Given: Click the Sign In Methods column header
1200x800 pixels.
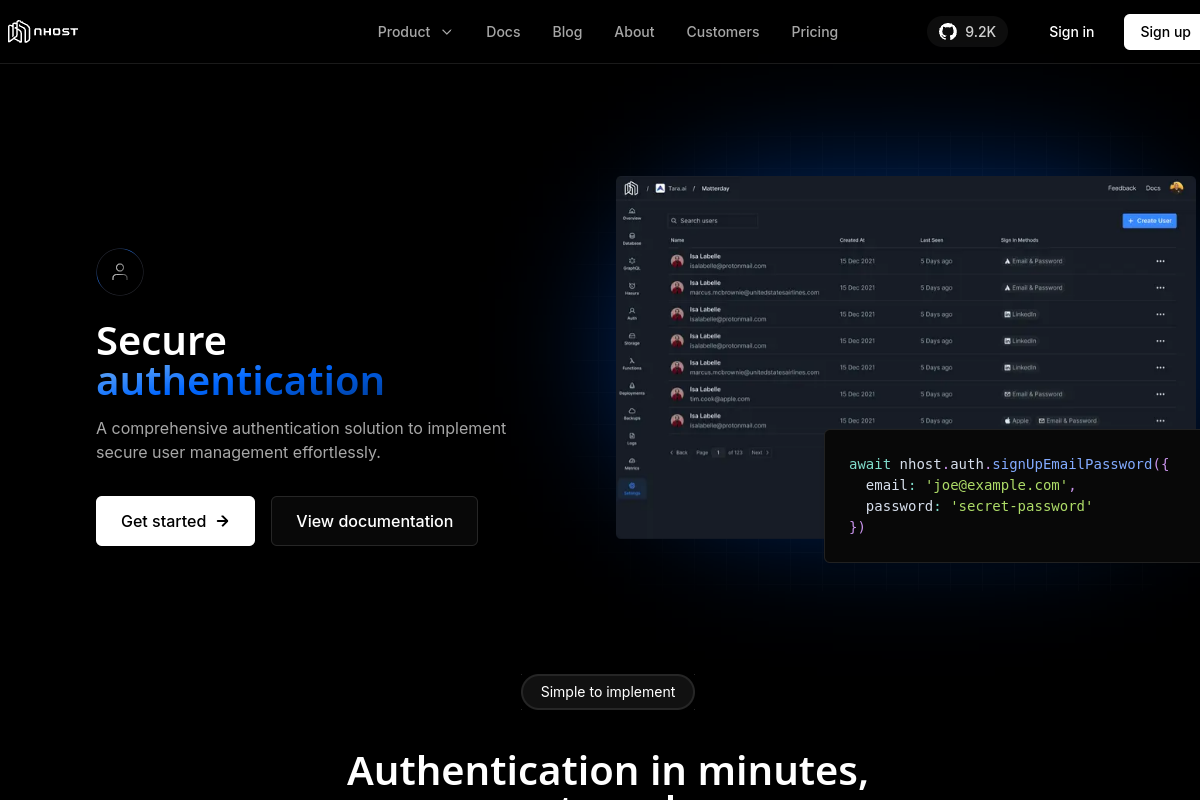Looking at the screenshot, I should point(1020,240).
